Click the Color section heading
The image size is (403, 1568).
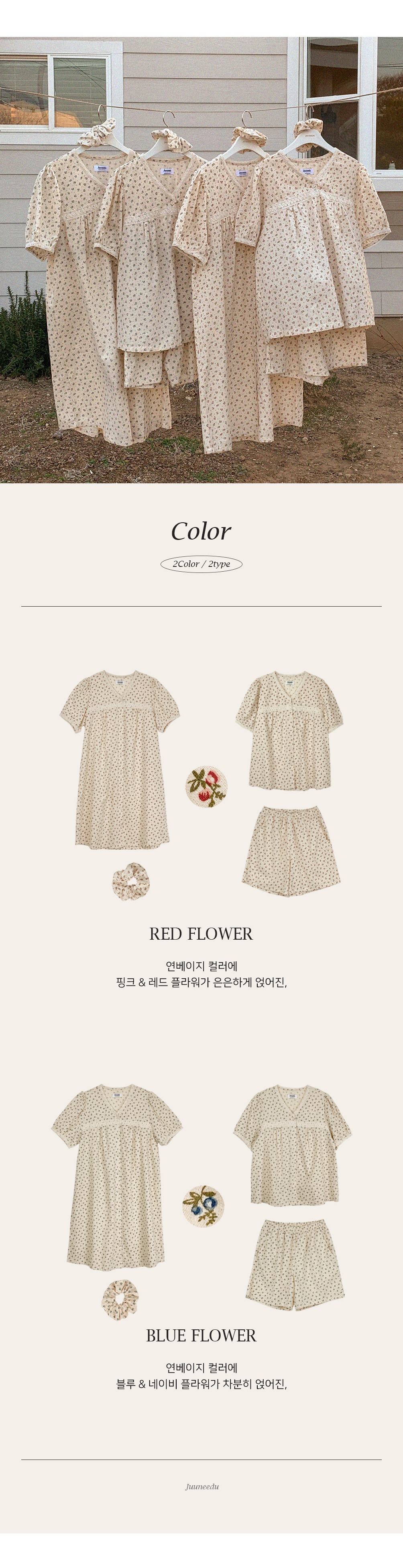(201, 531)
